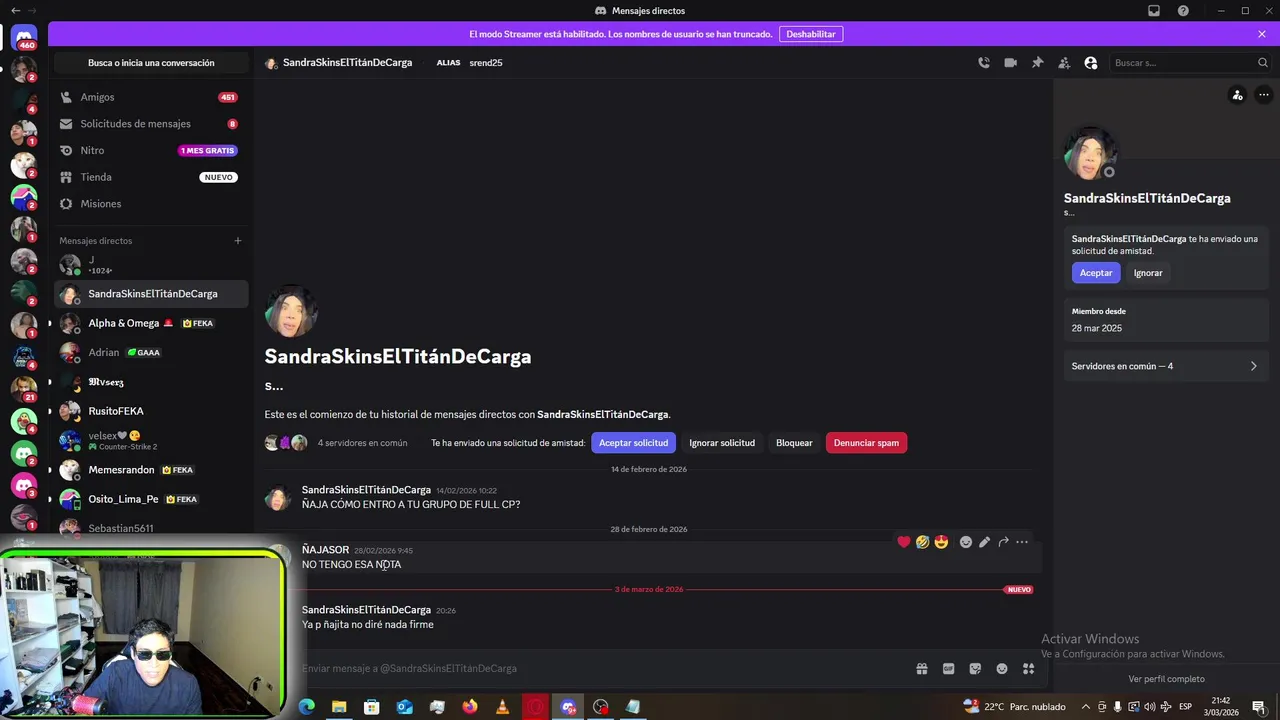
Task: Open DM with Adrian
Action: click(x=149, y=352)
